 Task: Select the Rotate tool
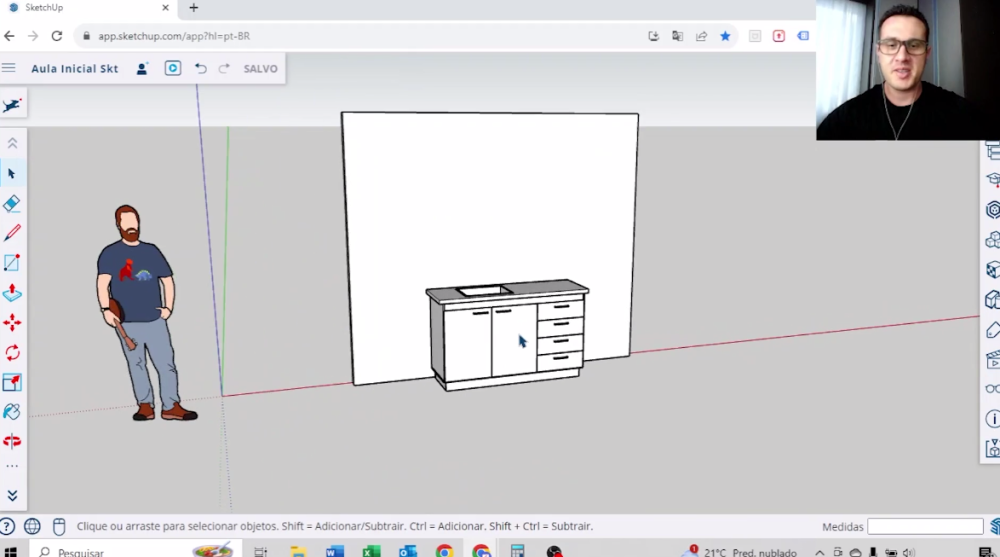click(11, 353)
